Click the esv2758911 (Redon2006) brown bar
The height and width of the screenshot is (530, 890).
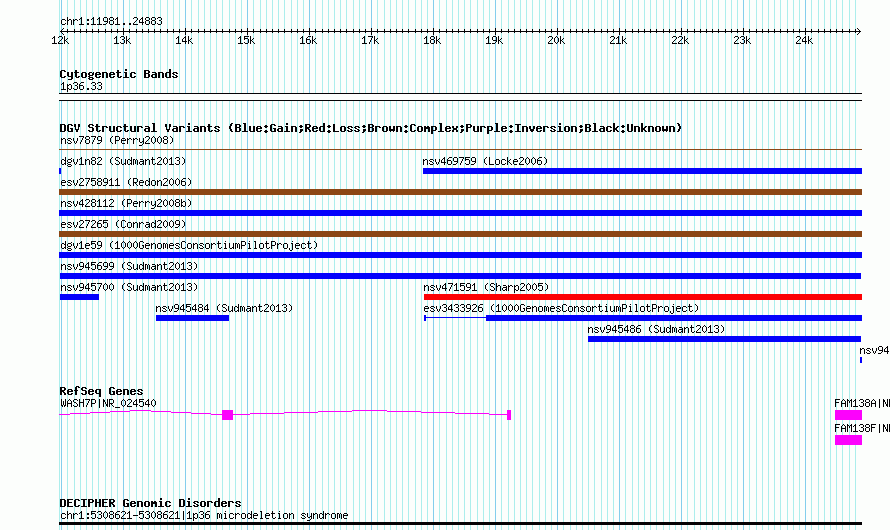click(x=460, y=192)
